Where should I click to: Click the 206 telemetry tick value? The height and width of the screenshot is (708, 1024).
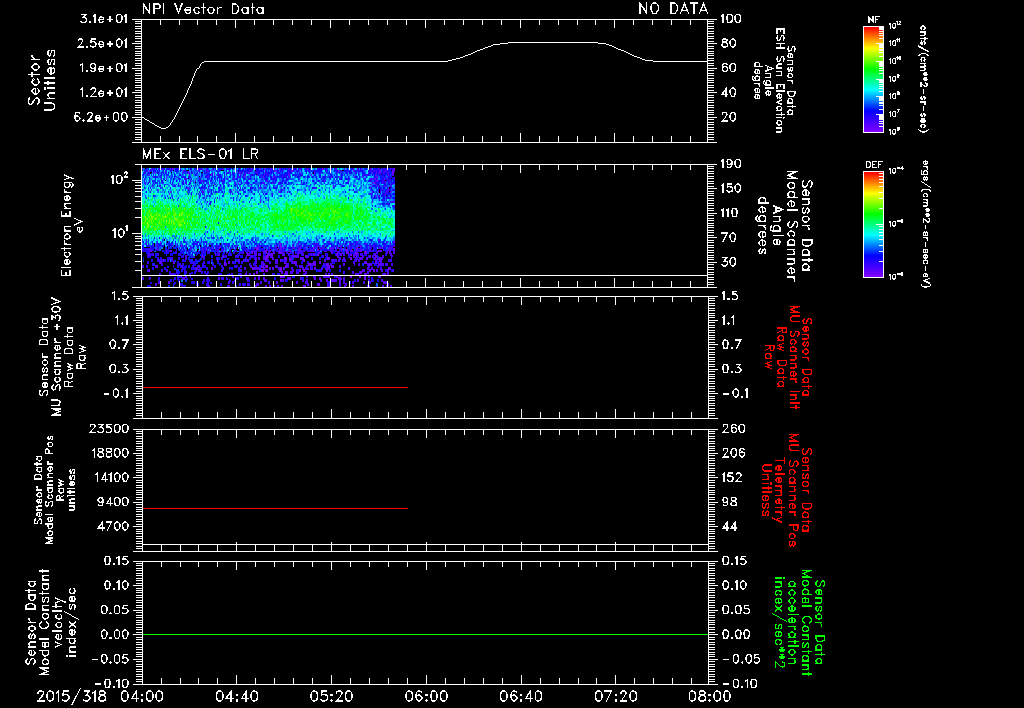coord(733,453)
